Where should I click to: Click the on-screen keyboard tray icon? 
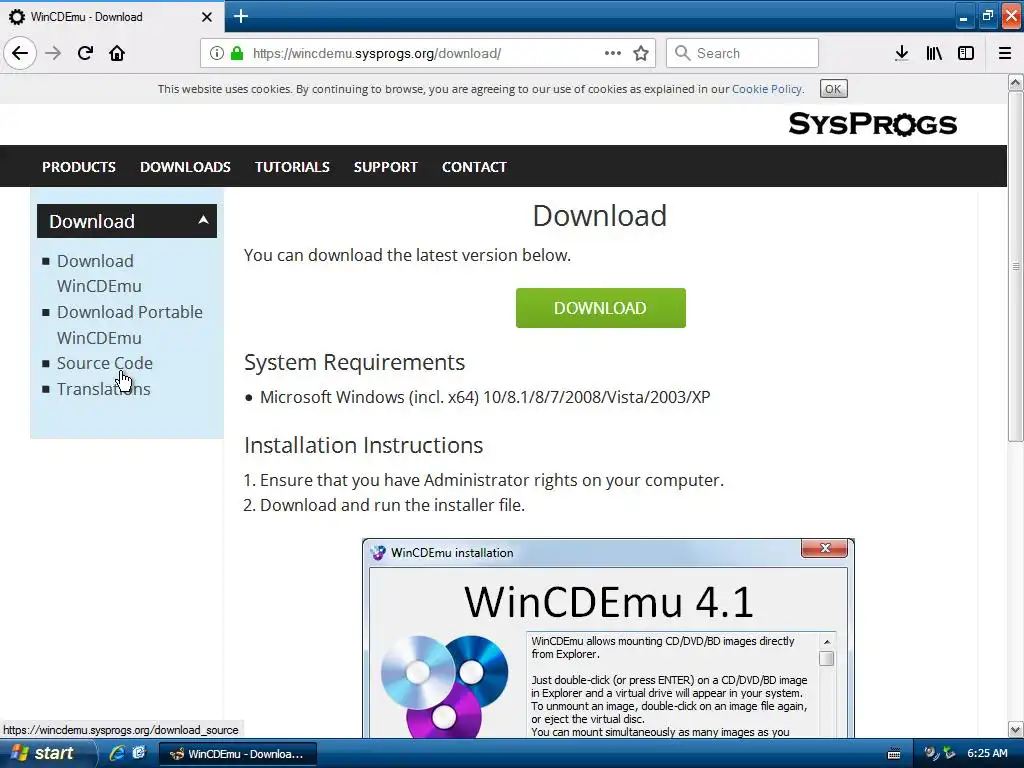(894, 754)
